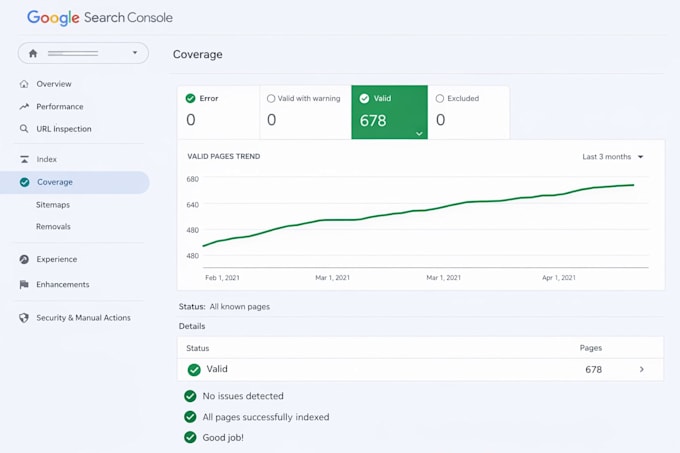Click the Valid row green check icon
Viewport: 680px width, 453px height.
194,370
